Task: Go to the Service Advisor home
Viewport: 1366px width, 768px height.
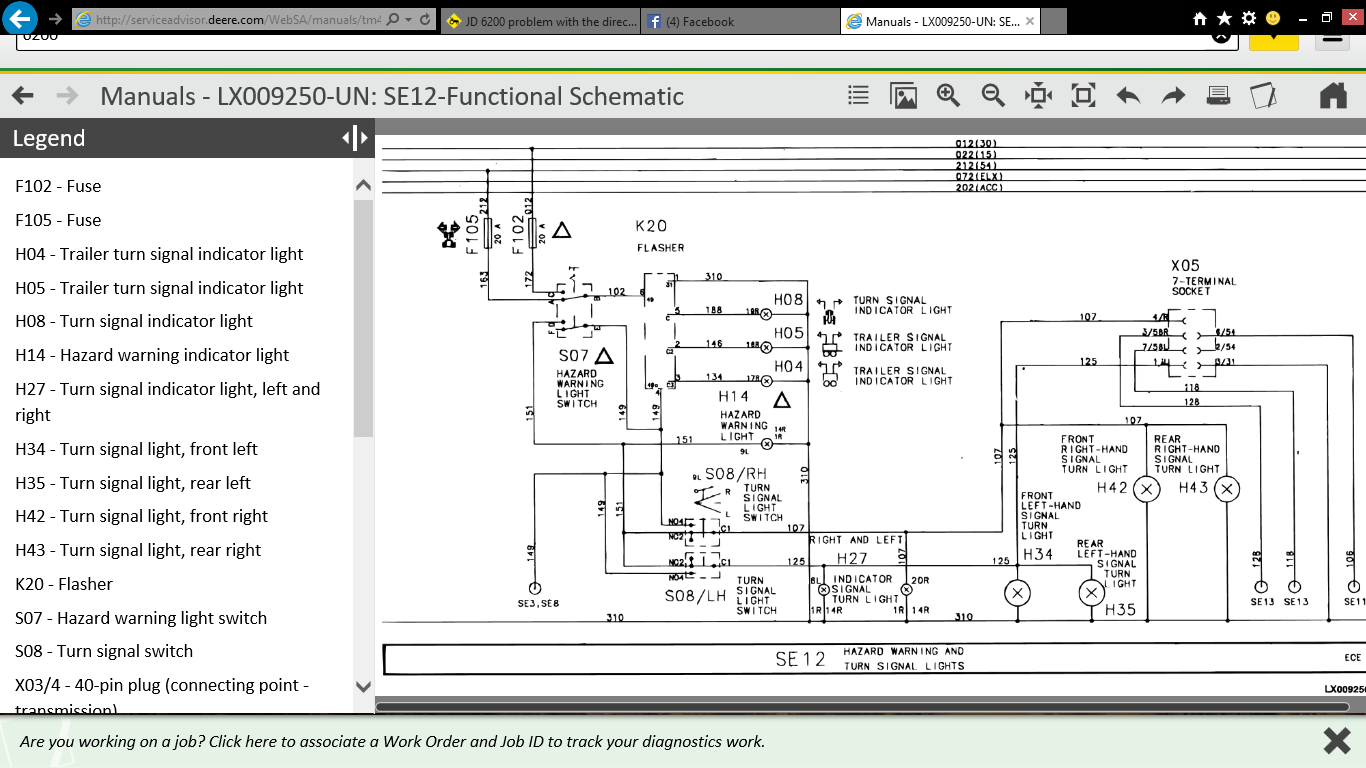Action: pos(1333,96)
